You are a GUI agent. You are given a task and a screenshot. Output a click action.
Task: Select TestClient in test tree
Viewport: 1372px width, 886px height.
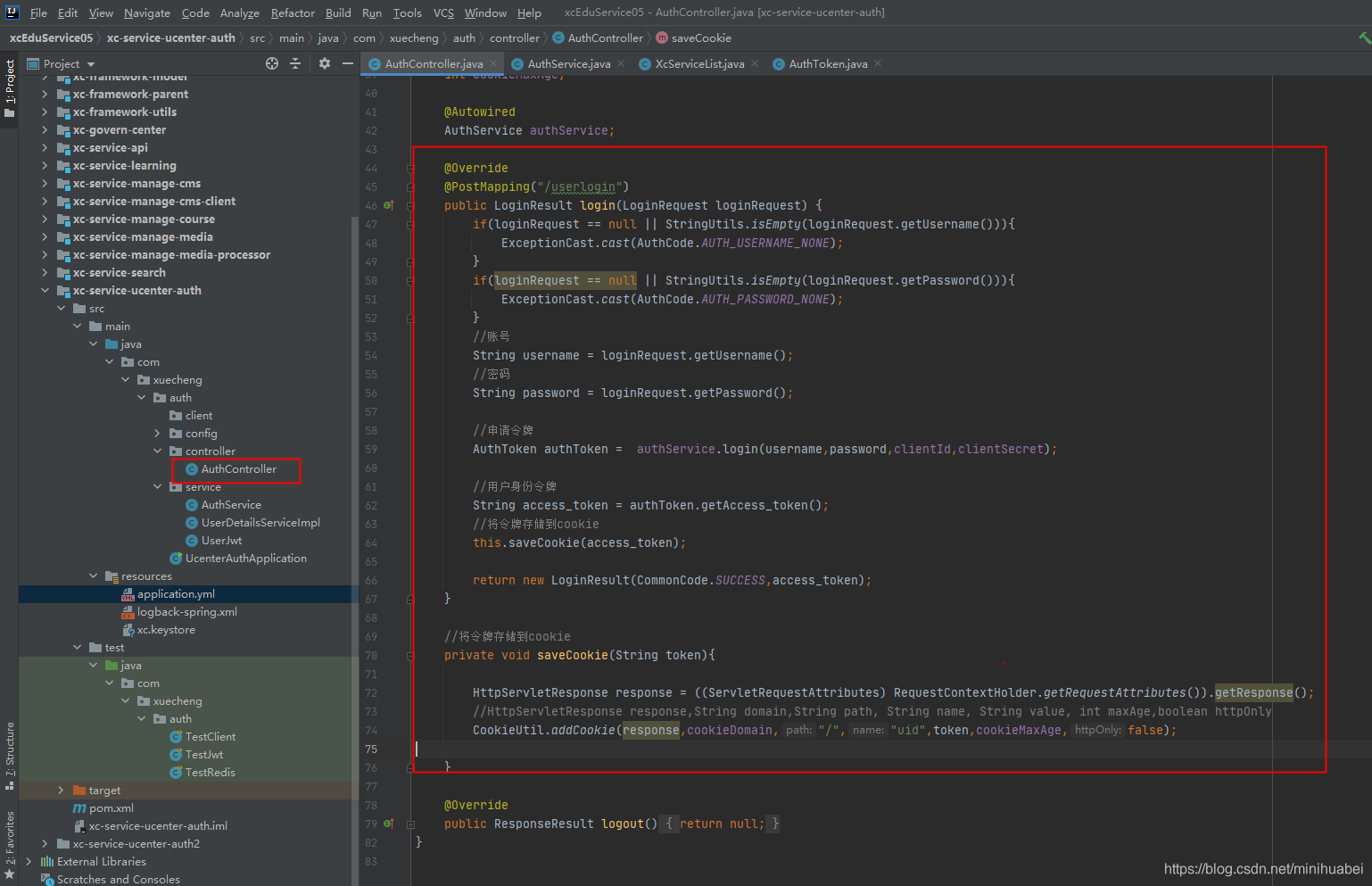[211, 736]
